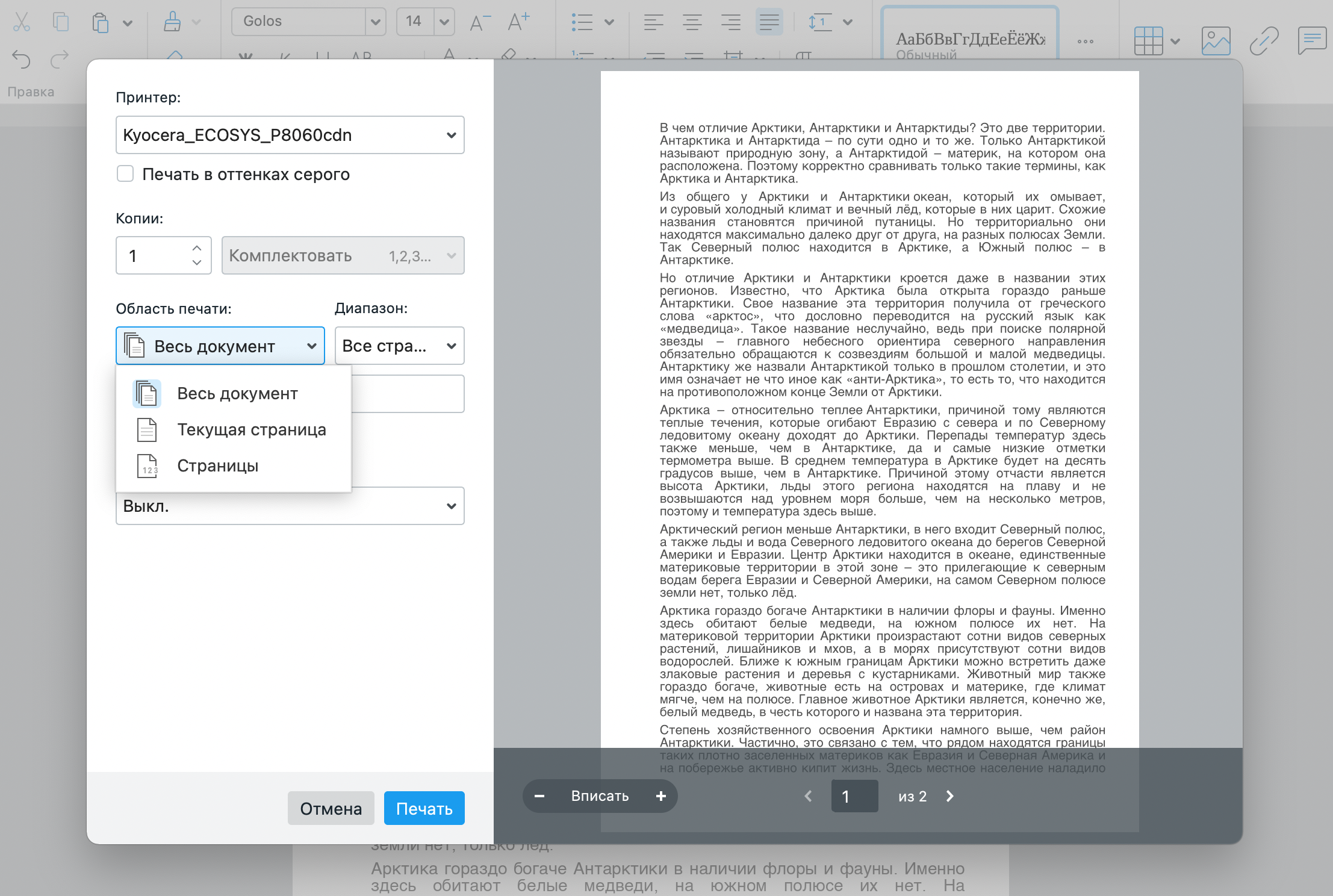Viewport: 1333px width, 896px height.
Task: Decrease copies with down stepper arrow
Action: pos(197,263)
